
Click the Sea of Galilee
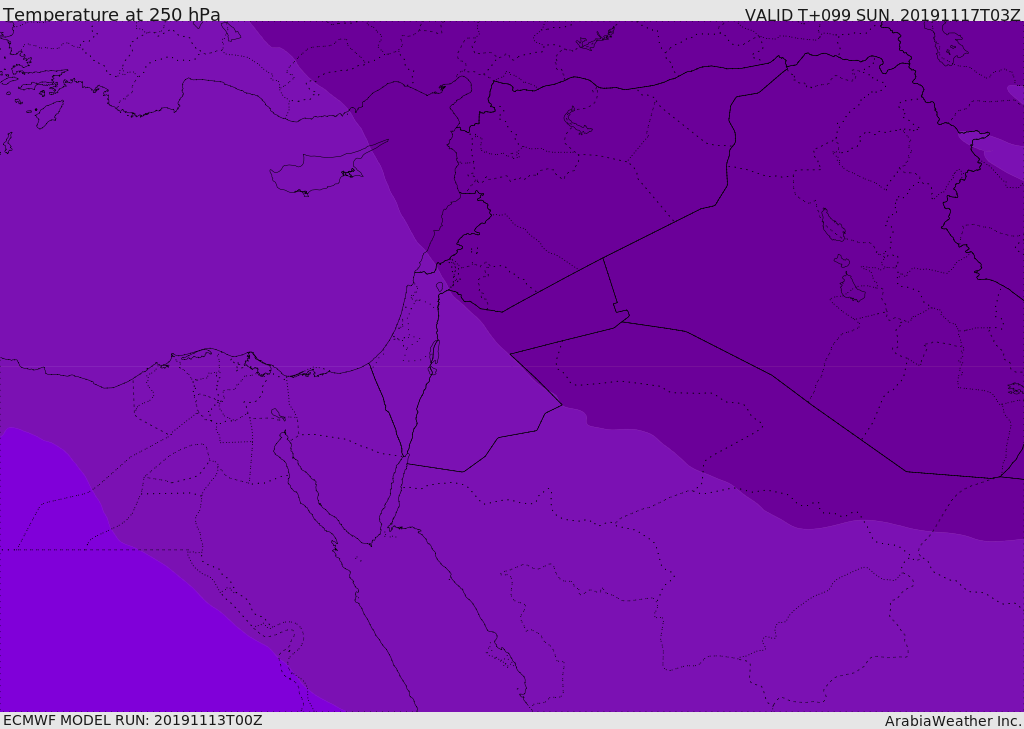tap(440, 287)
